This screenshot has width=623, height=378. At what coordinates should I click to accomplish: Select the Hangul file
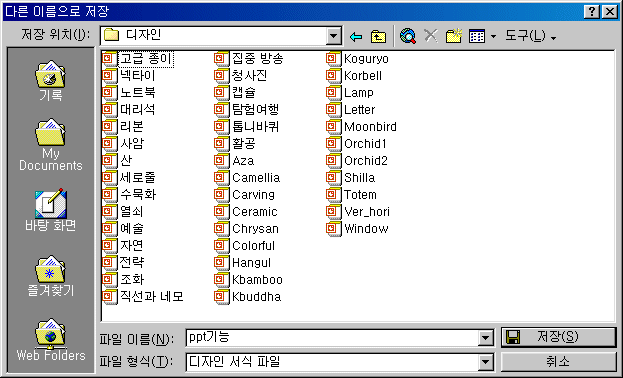243,262
